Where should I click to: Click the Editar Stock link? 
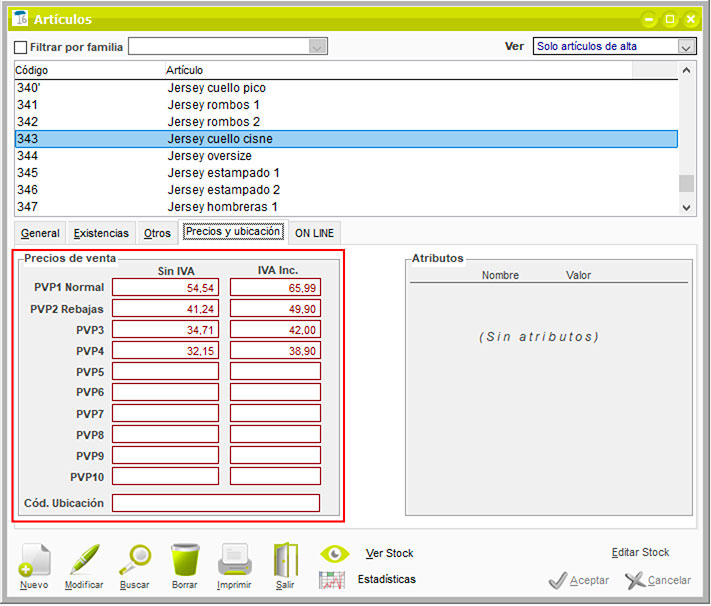pos(640,552)
